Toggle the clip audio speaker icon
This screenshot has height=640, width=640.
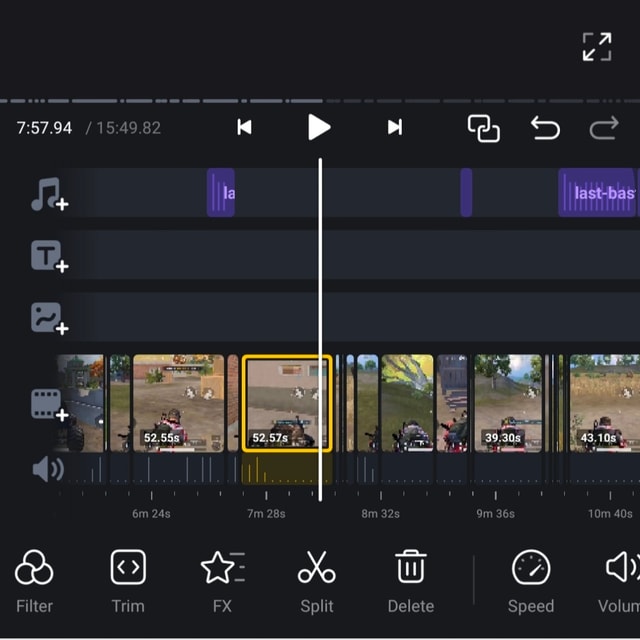[x=48, y=469]
